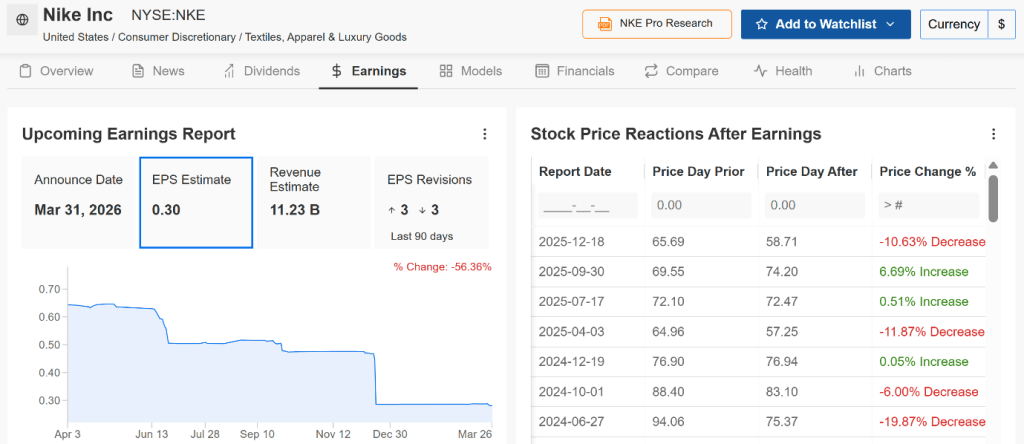Open NKE Pro Research
The image size is (1024, 444).
pyautogui.click(x=656, y=24)
